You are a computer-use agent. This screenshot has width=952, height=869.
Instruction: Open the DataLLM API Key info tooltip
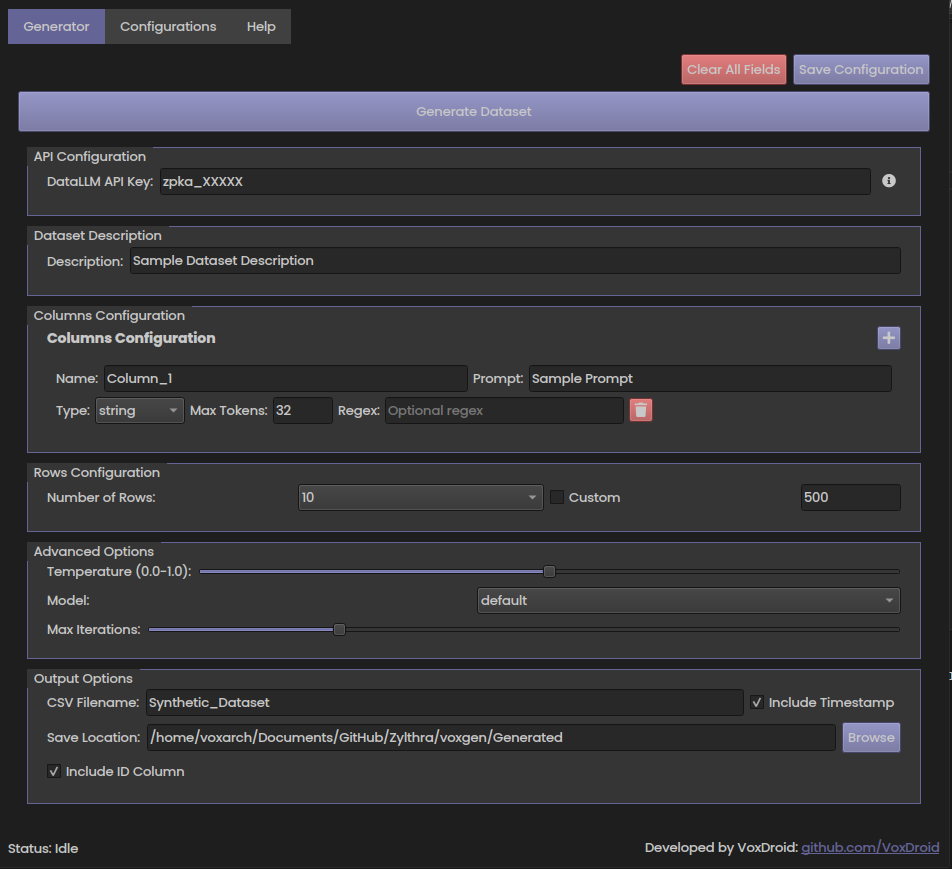(x=888, y=181)
